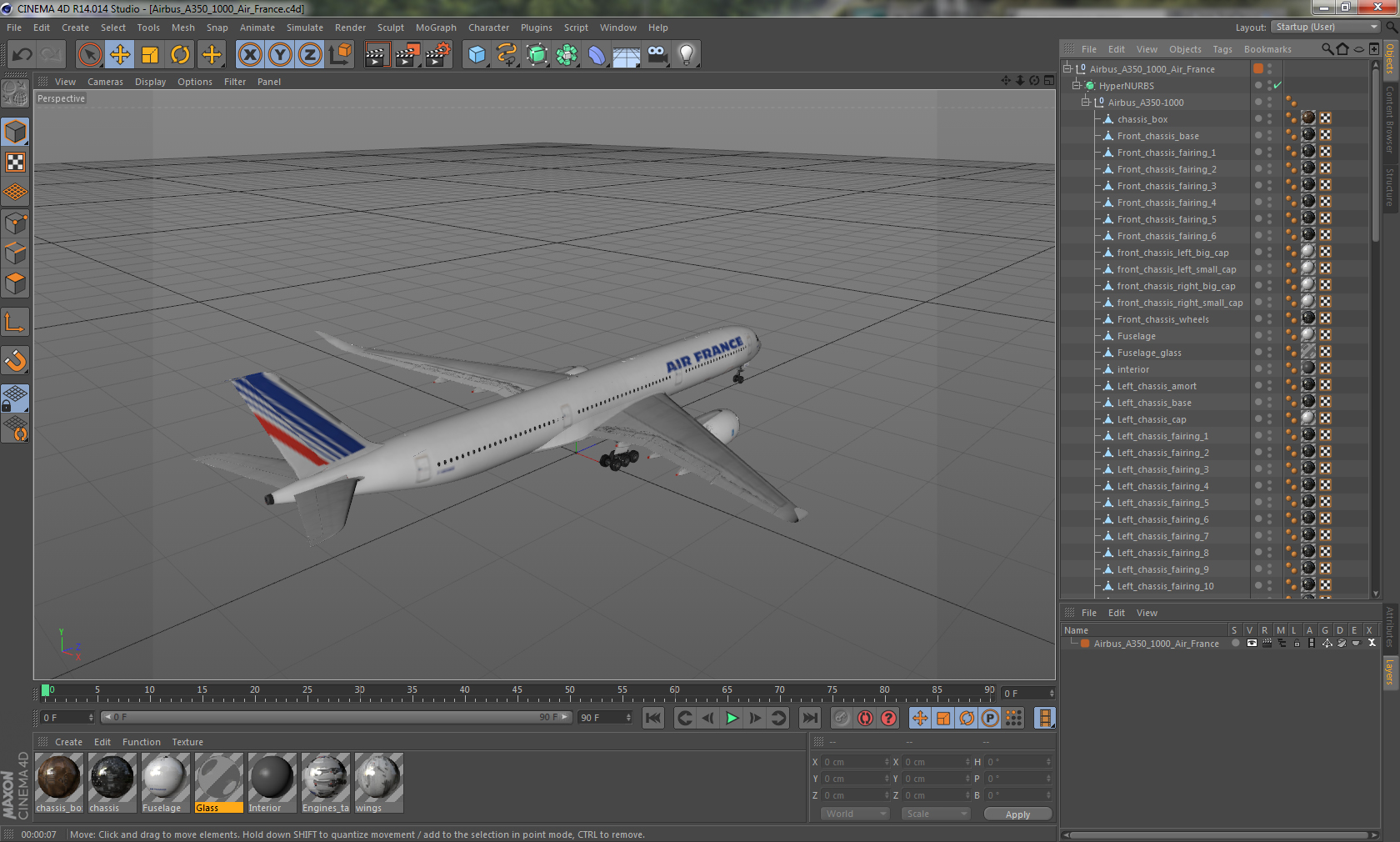Open the Scale coordinate mode dropdown

936,814
